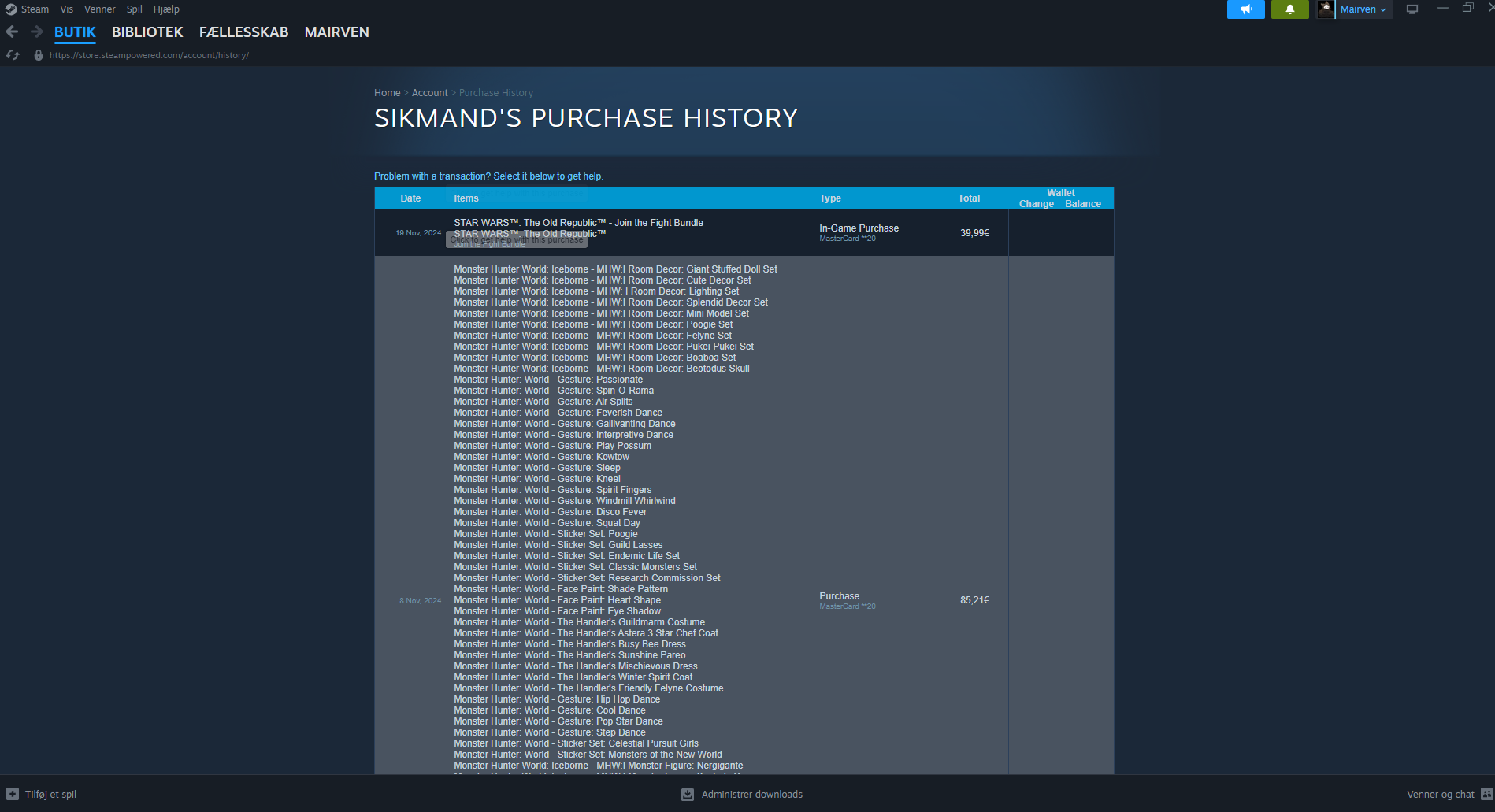Click the back navigation arrow
The height and width of the screenshot is (812, 1495).
(12, 32)
